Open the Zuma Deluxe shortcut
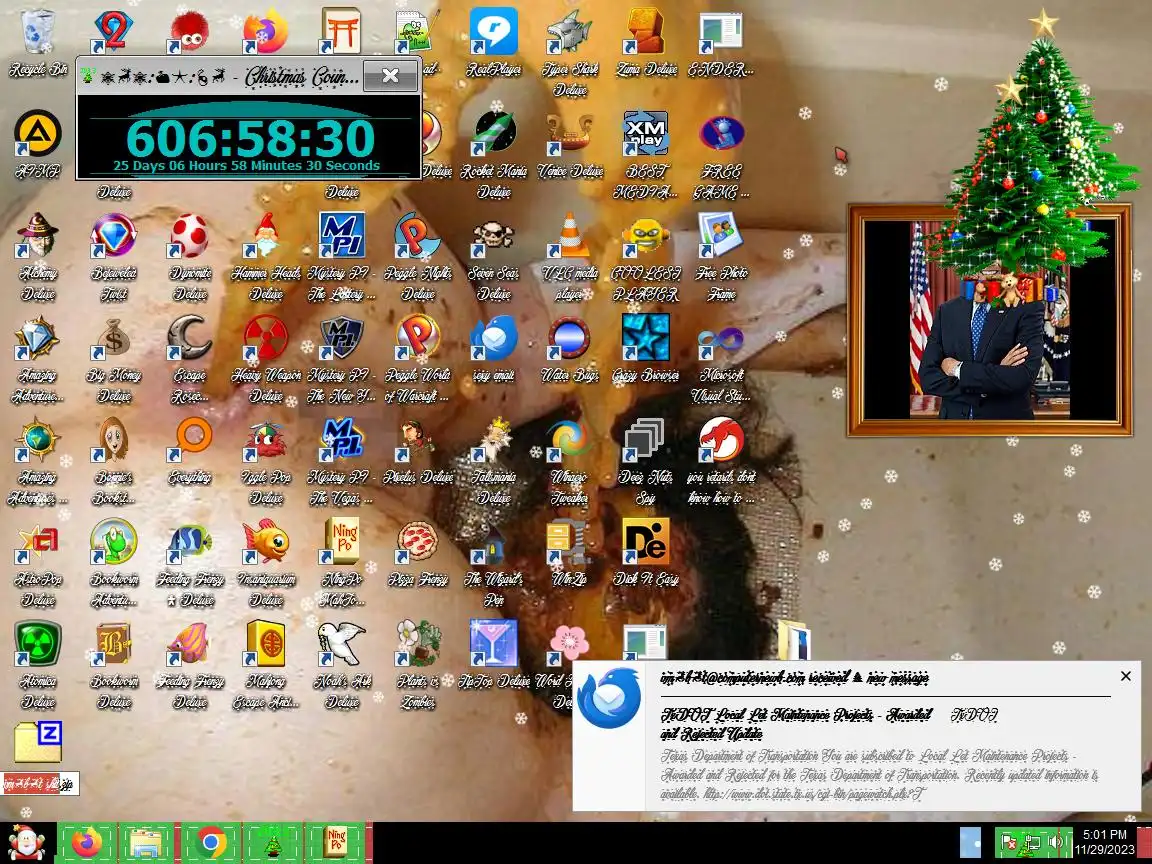 647,43
